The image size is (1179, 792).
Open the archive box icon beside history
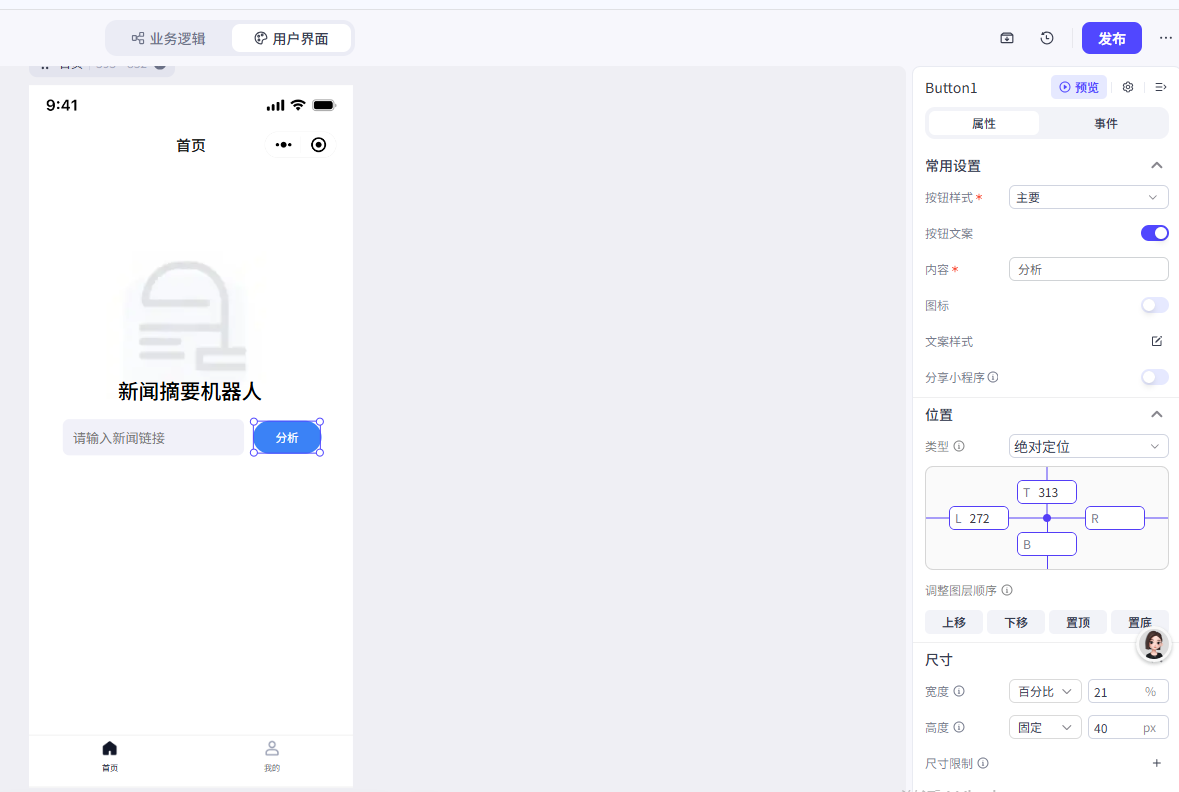tap(1007, 38)
